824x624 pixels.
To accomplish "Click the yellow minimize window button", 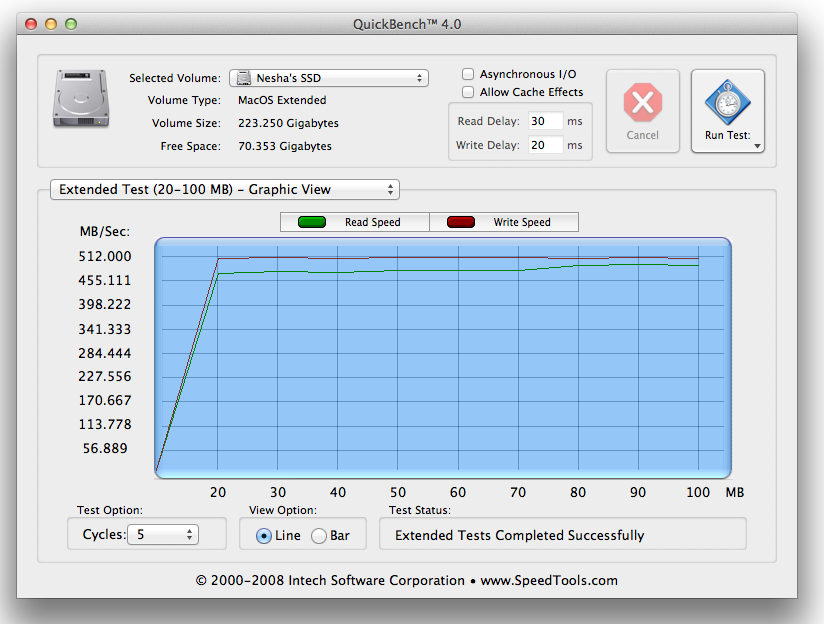I will pos(51,24).
